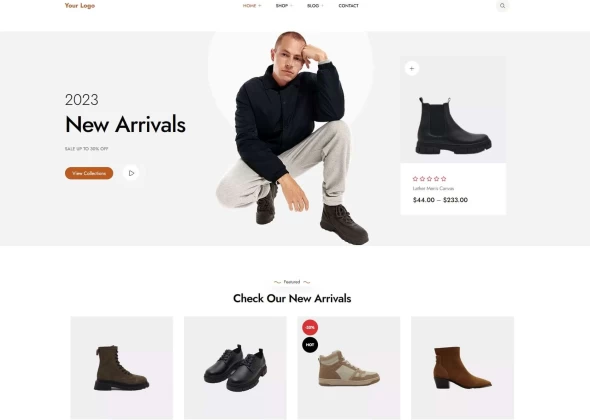Play the video with the play button

click(131, 173)
